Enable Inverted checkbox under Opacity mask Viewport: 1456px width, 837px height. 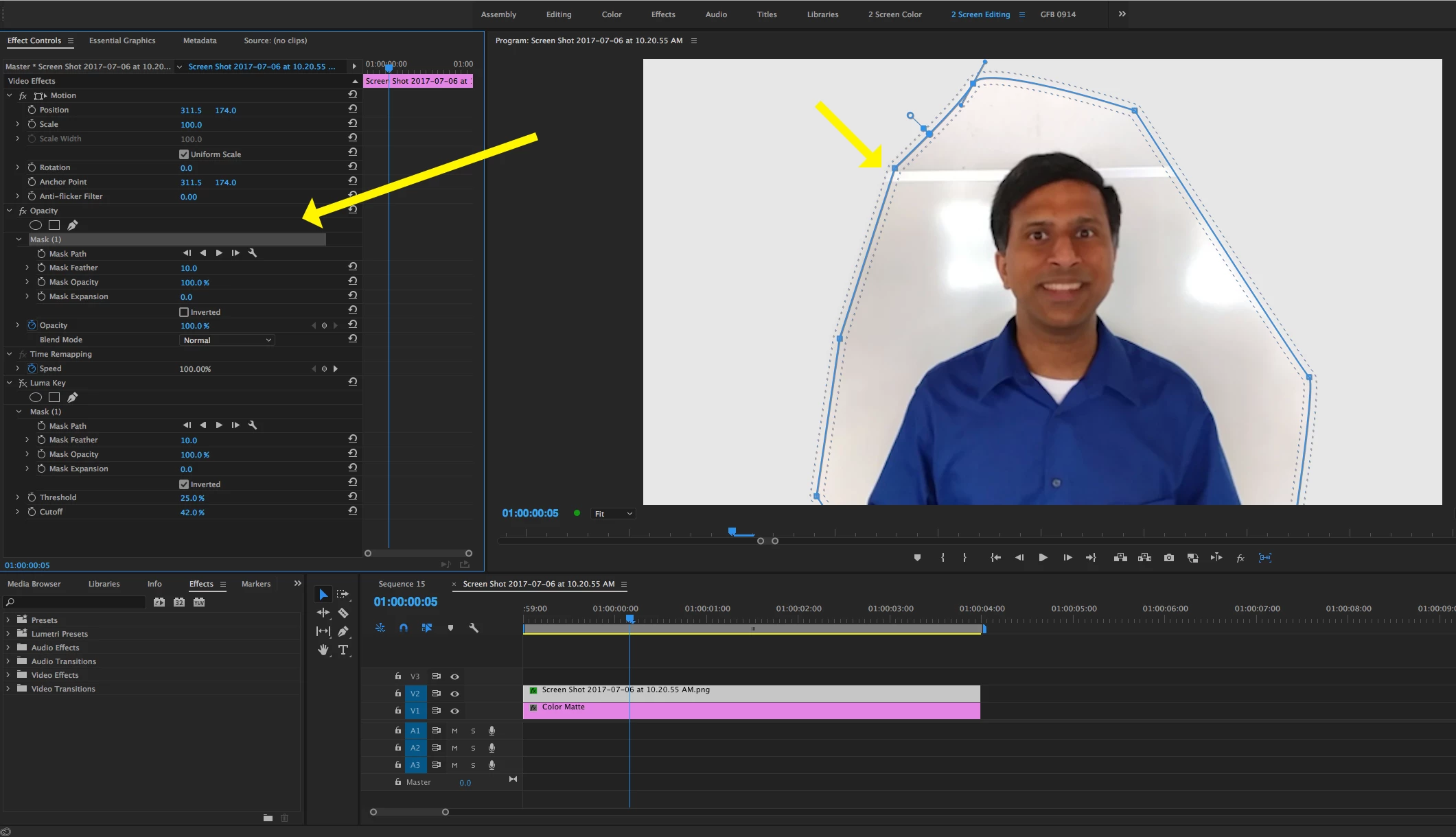pos(184,312)
